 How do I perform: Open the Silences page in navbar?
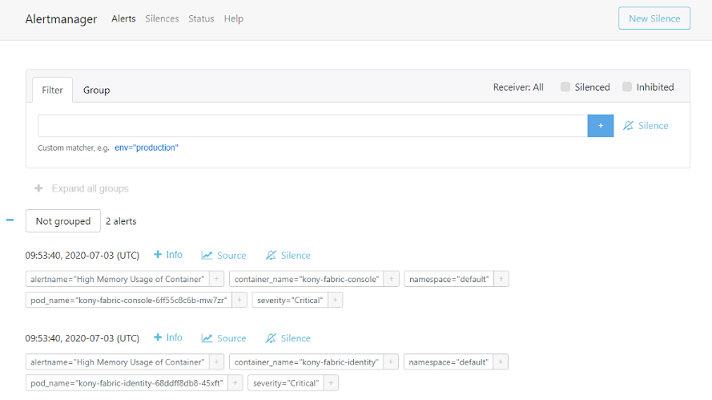point(161,19)
